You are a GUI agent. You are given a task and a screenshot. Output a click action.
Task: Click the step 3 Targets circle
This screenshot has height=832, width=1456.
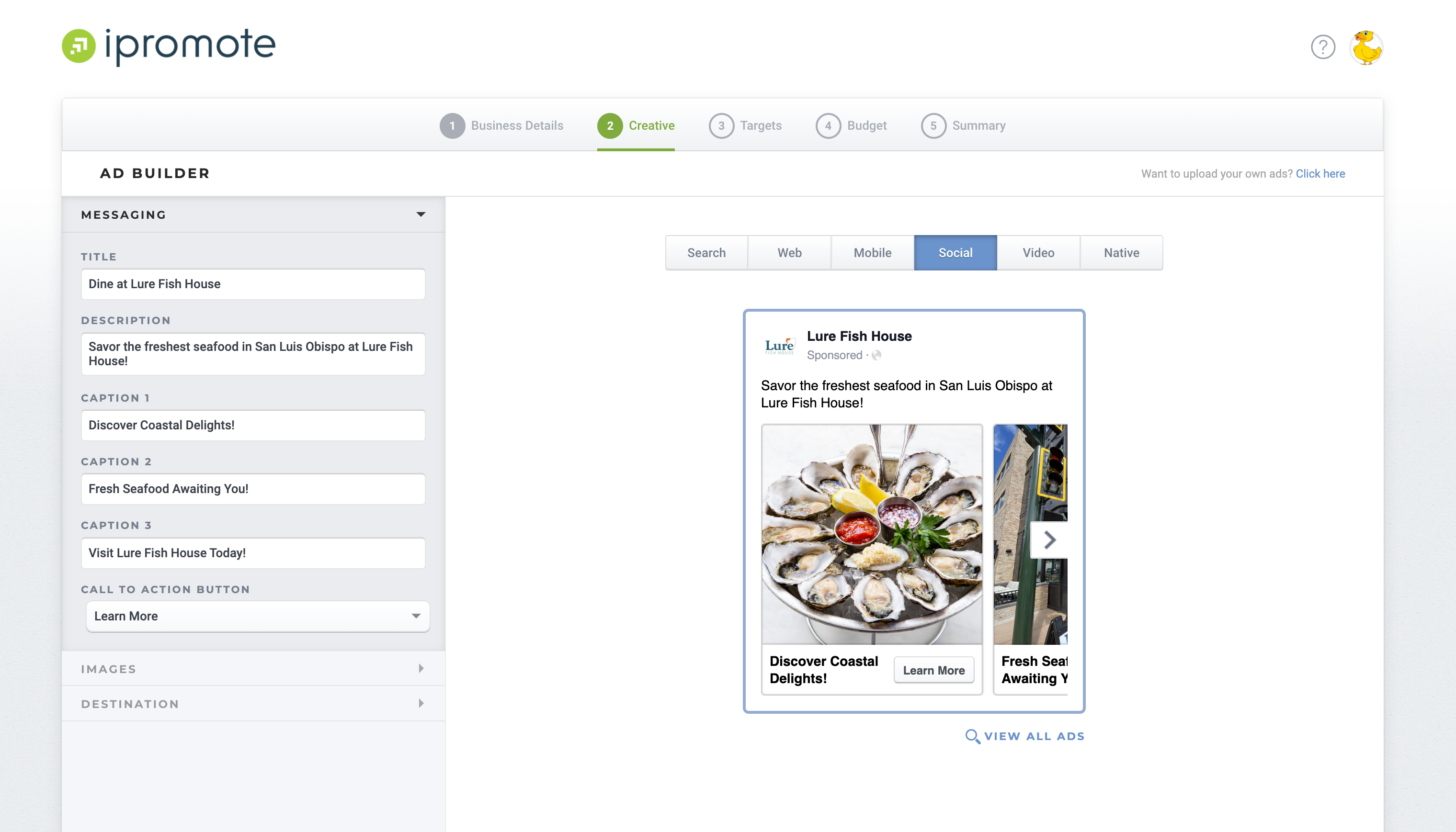pos(721,126)
